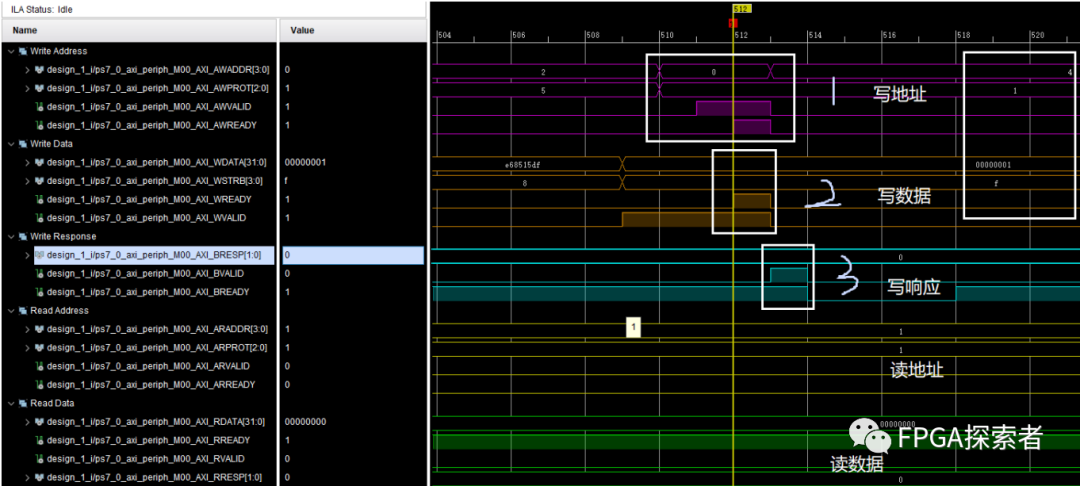1080x486 pixels.
Task: Click the RDATA value cell 00000000
Action: [x=353, y=422]
